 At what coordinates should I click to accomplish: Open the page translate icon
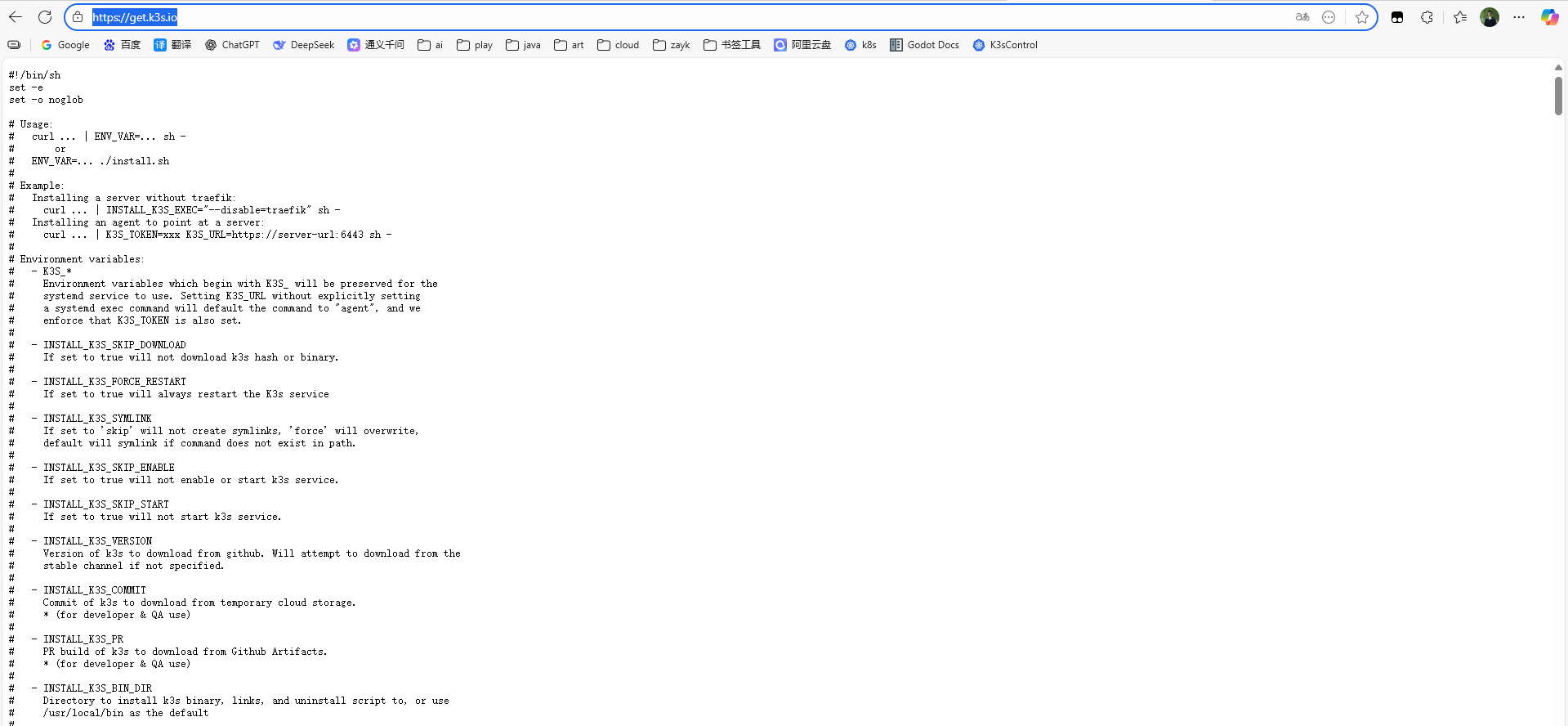(x=1302, y=17)
